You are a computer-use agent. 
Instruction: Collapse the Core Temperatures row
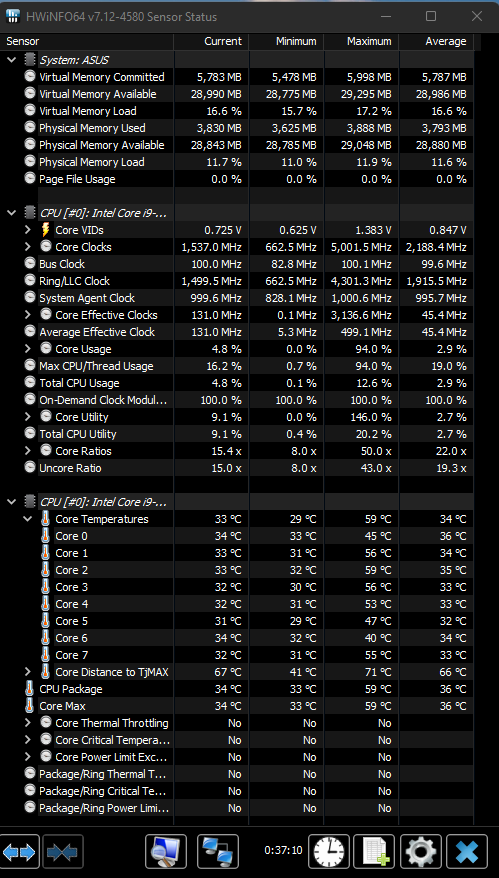28,519
